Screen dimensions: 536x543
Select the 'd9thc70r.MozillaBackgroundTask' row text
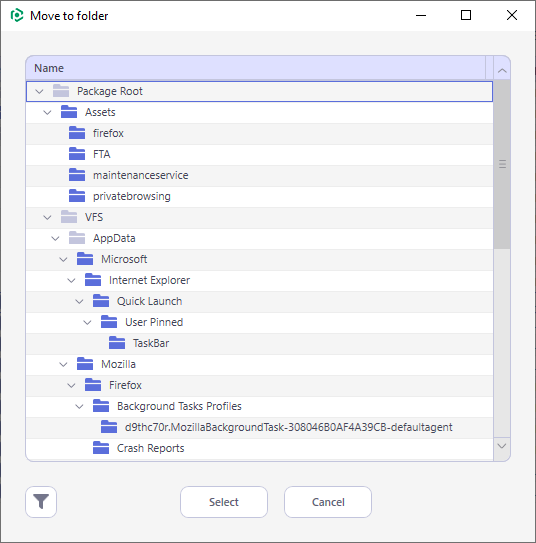coord(288,427)
